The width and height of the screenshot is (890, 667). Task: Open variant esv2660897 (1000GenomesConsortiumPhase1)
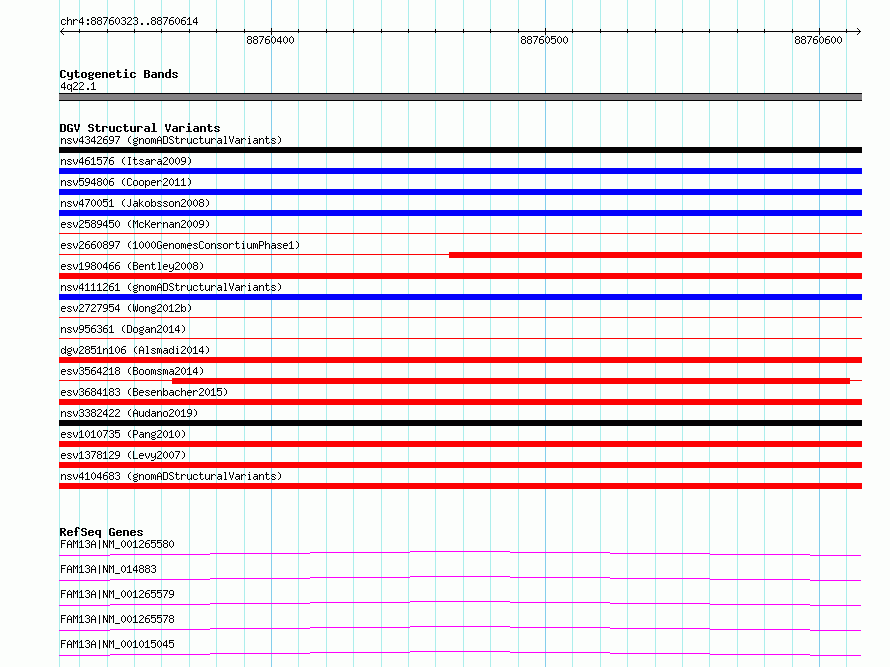tap(180, 245)
